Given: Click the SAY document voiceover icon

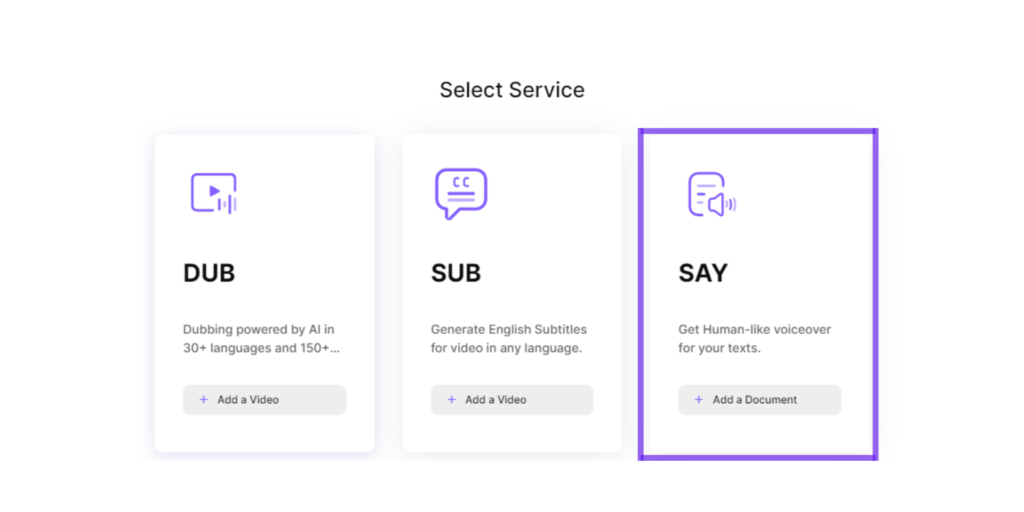Looking at the screenshot, I should (712, 195).
